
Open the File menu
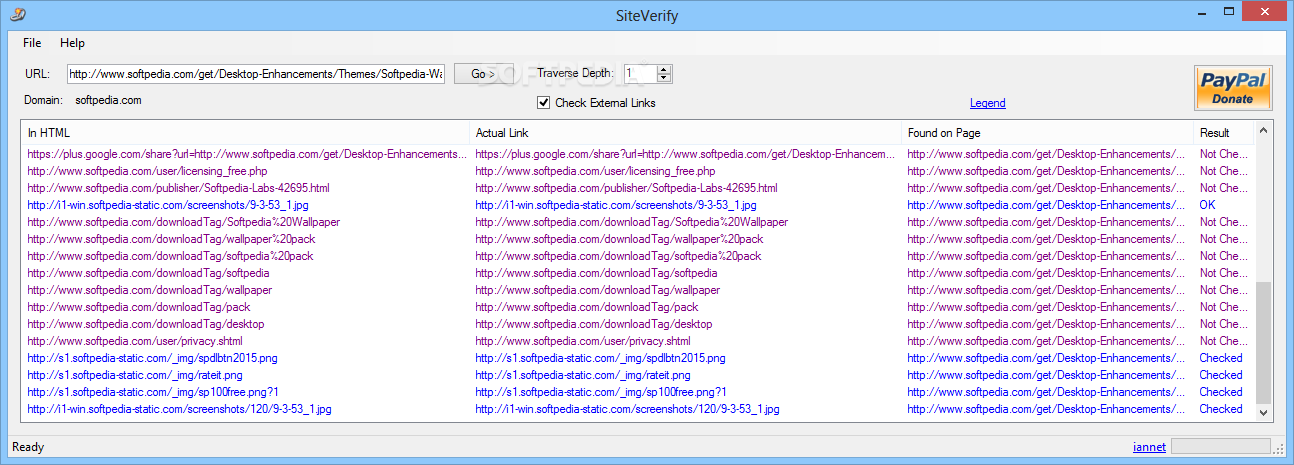[x=32, y=43]
